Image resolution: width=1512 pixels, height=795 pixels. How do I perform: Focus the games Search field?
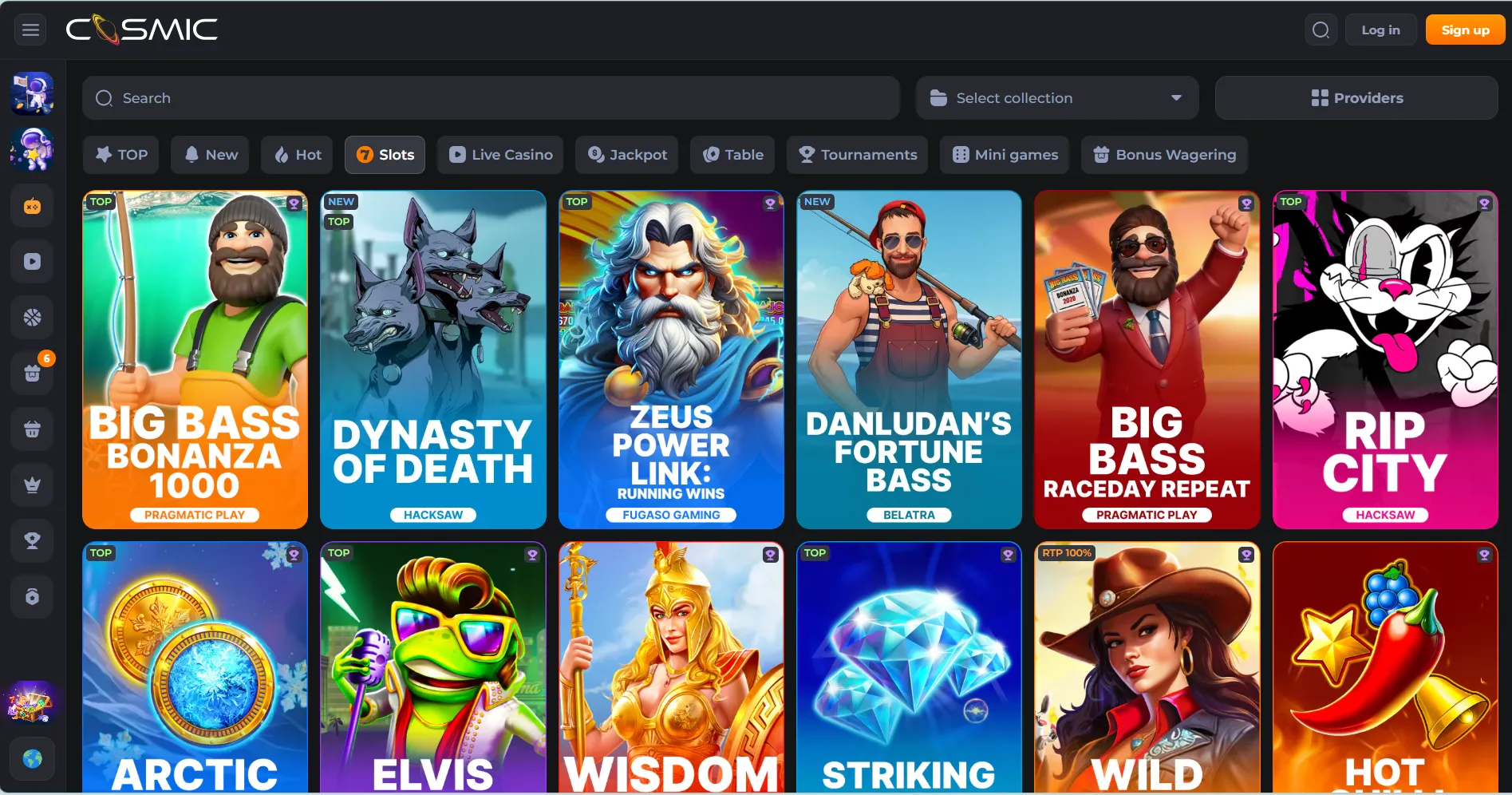point(491,98)
